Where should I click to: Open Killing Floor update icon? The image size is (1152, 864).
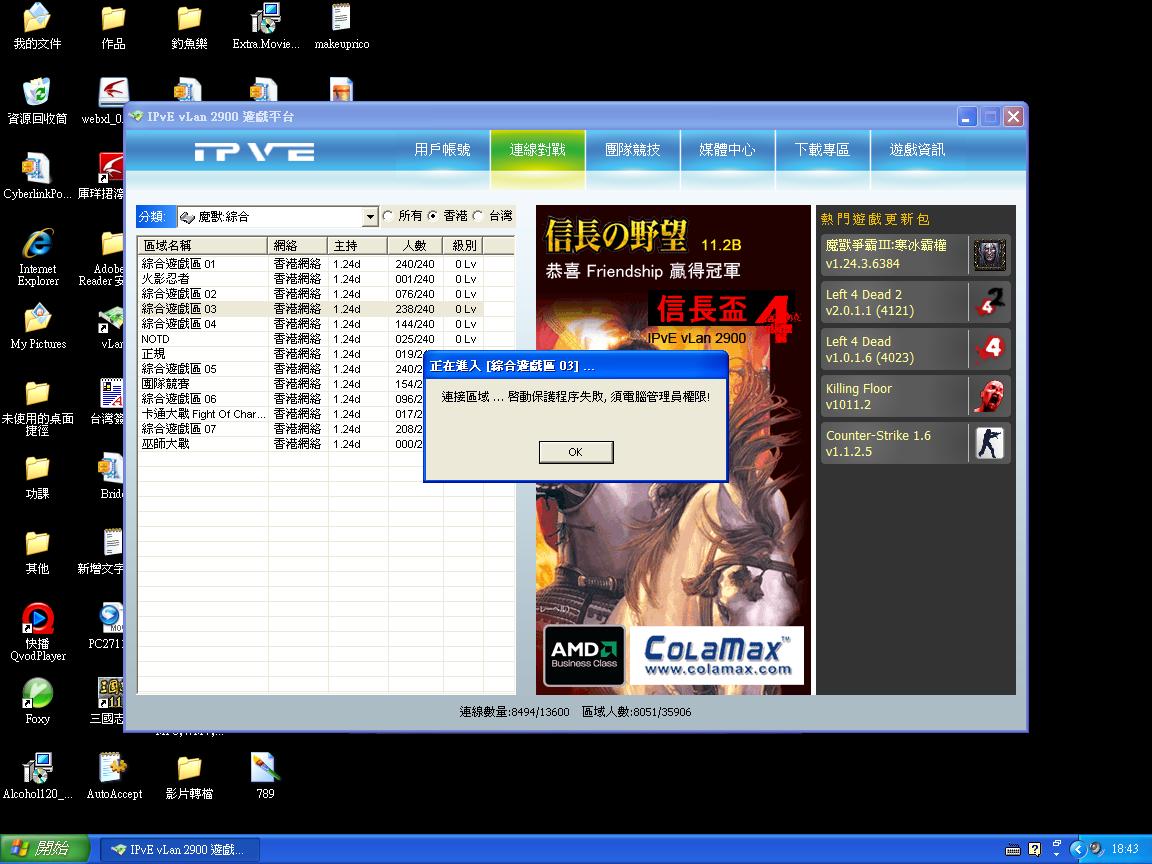[990, 396]
